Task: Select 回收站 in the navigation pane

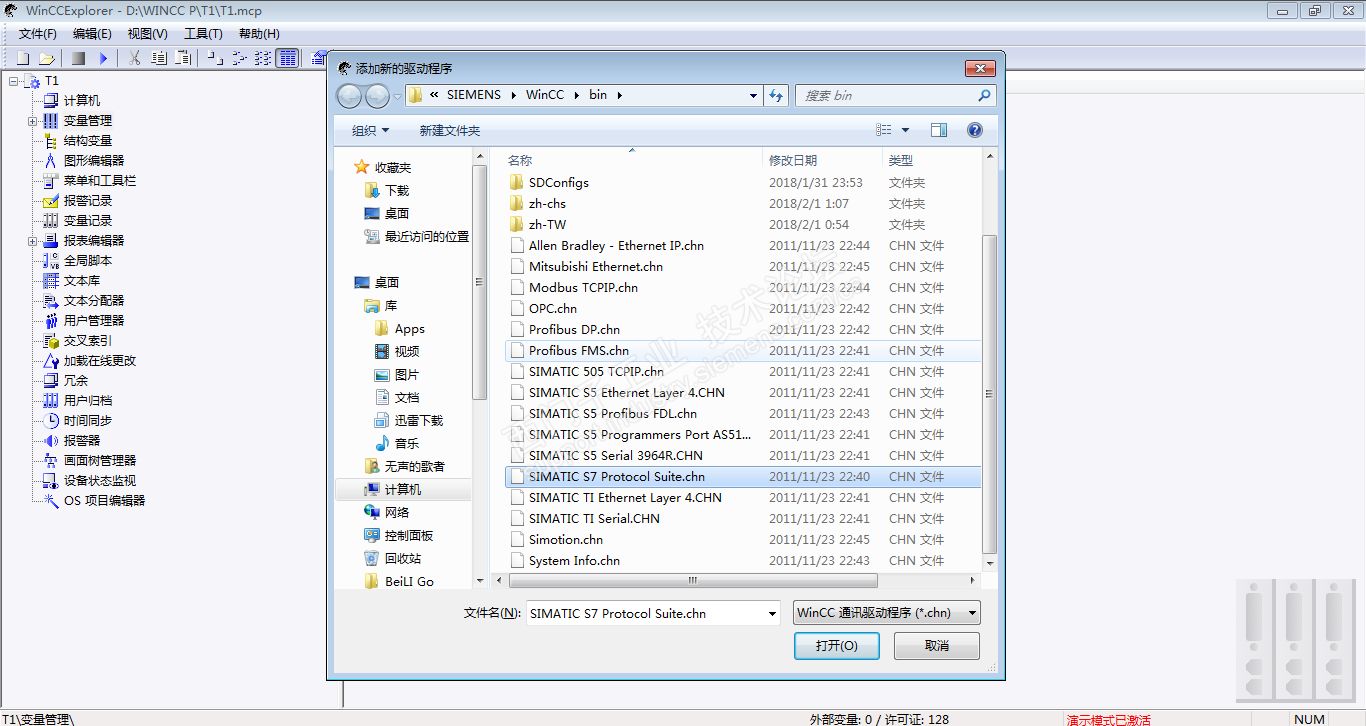Action: [x=403, y=559]
